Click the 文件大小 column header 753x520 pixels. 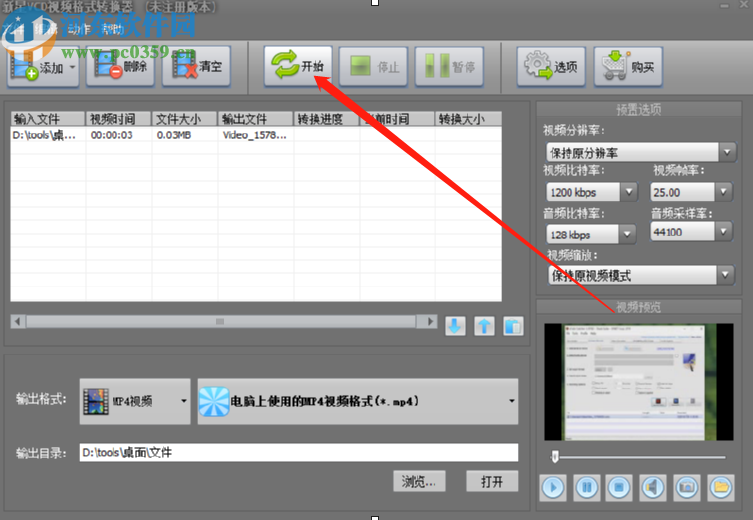click(185, 119)
